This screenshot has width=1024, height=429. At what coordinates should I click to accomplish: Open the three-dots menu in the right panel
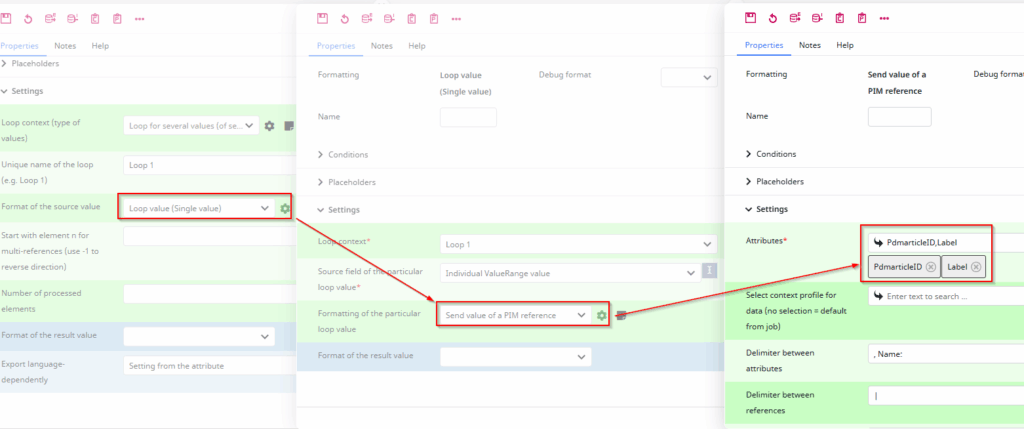tap(884, 18)
